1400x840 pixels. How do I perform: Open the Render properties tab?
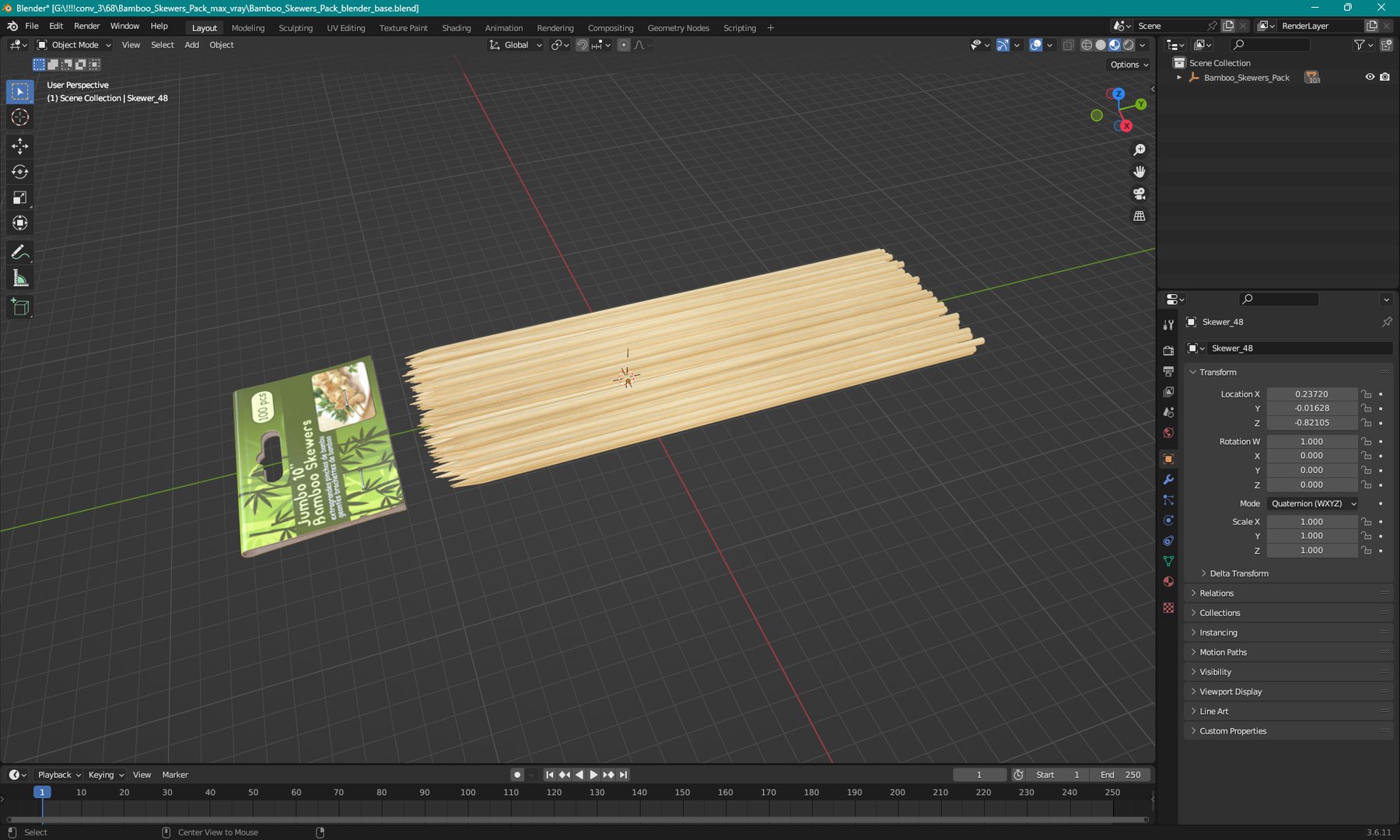click(x=1168, y=351)
